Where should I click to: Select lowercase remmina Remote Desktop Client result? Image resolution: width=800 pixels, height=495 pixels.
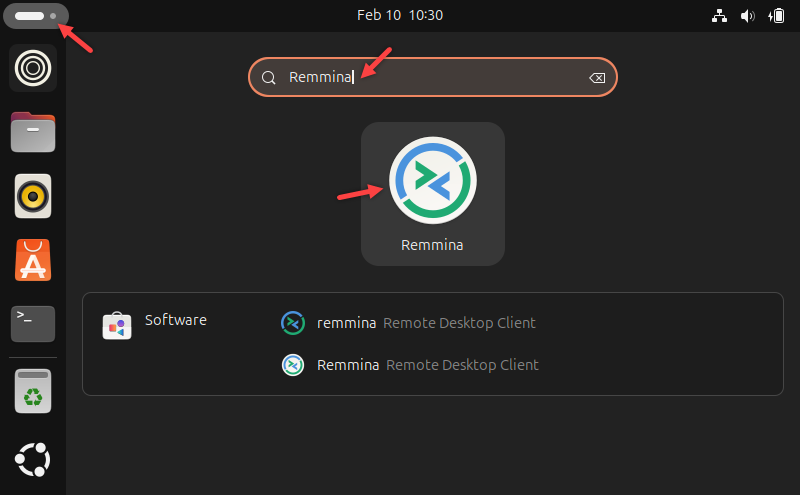(408, 323)
